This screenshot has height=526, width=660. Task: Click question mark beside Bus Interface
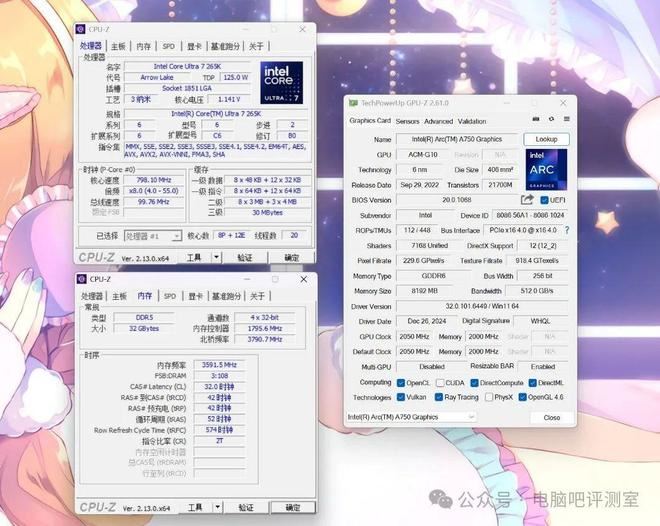[x=567, y=230]
